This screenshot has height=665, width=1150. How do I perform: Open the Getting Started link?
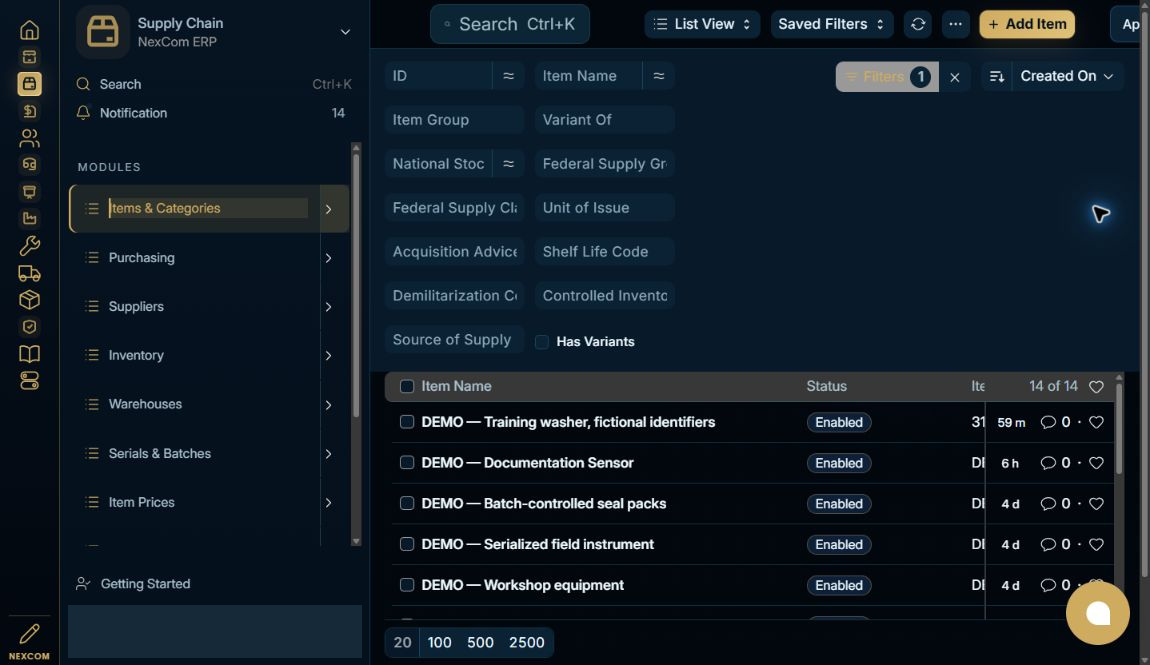(x=145, y=584)
